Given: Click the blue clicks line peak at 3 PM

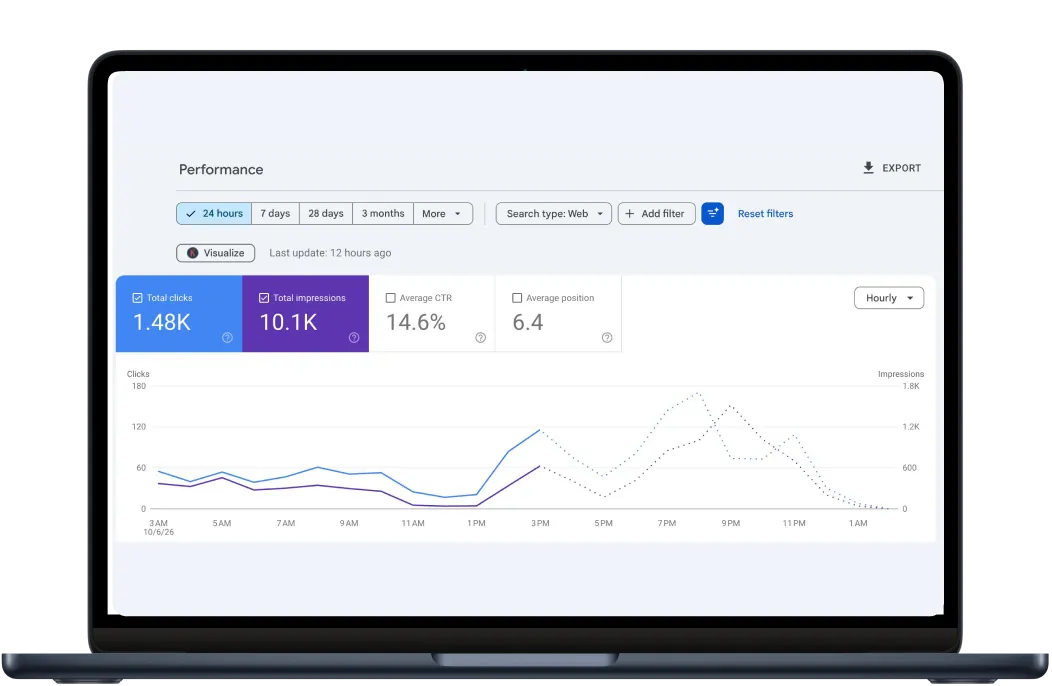Looking at the screenshot, I should tap(539, 430).
